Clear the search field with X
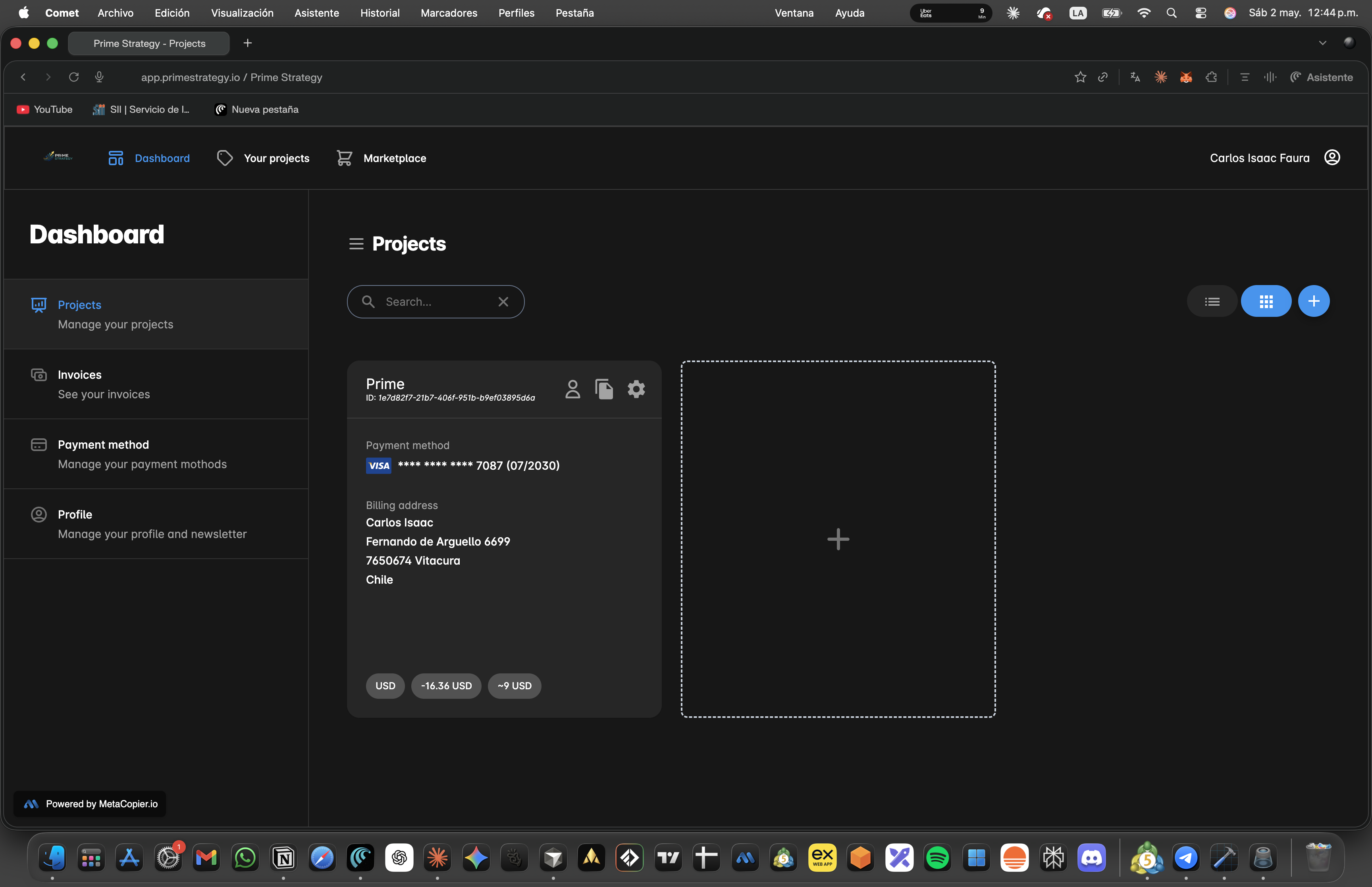1372x887 pixels. click(x=503, y=302)
